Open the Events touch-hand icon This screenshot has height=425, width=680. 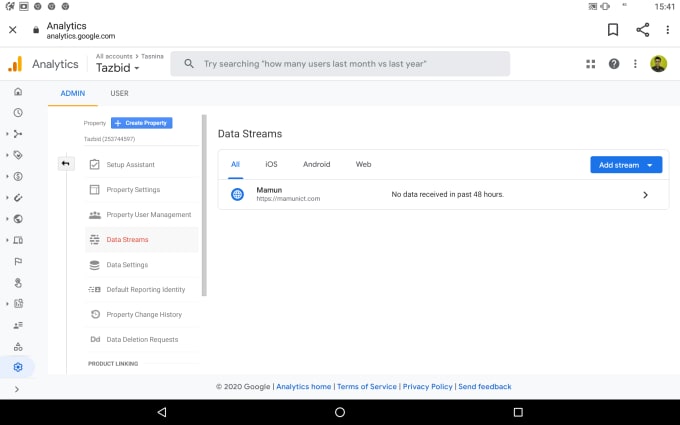click(18, 283)
